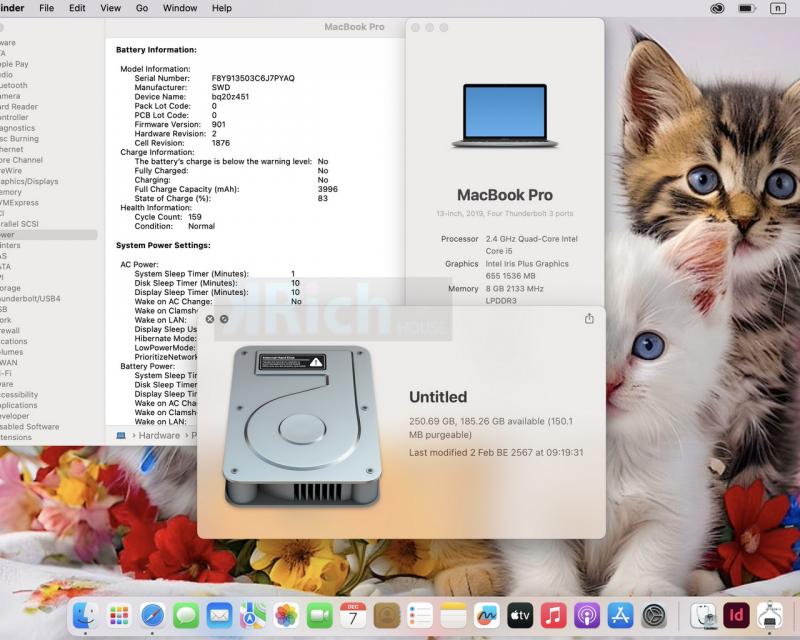The image size is (800, 640).
Task: Select Disabled Software in the sidebar
Action: (x=30, y=426)
